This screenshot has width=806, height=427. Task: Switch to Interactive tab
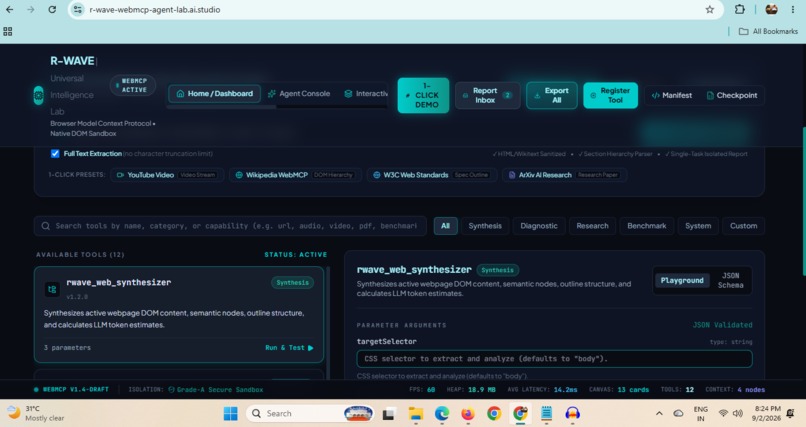pos(366,94)
